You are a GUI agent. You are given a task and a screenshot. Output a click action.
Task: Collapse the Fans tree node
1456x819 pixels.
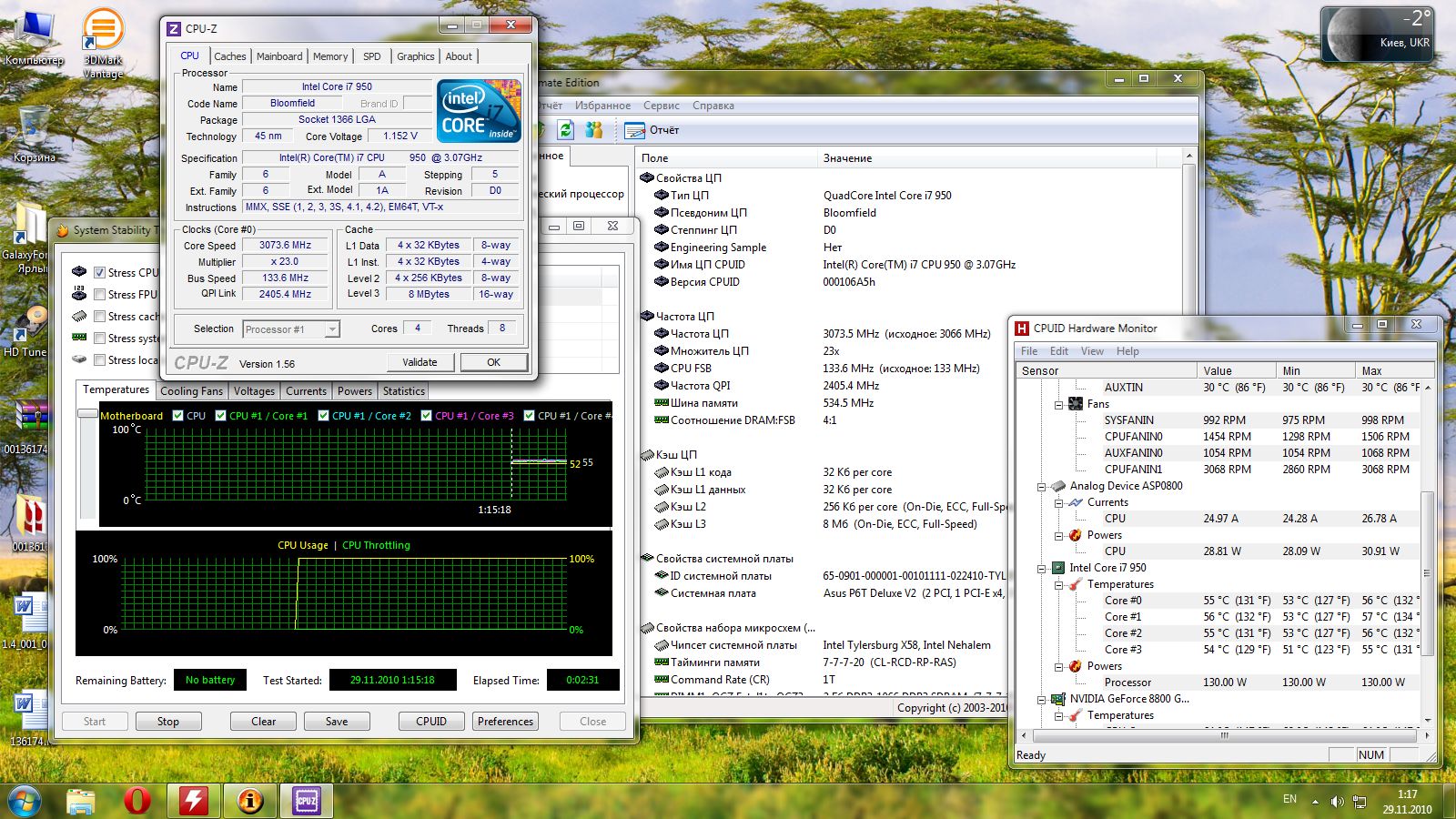point(1059,404)
